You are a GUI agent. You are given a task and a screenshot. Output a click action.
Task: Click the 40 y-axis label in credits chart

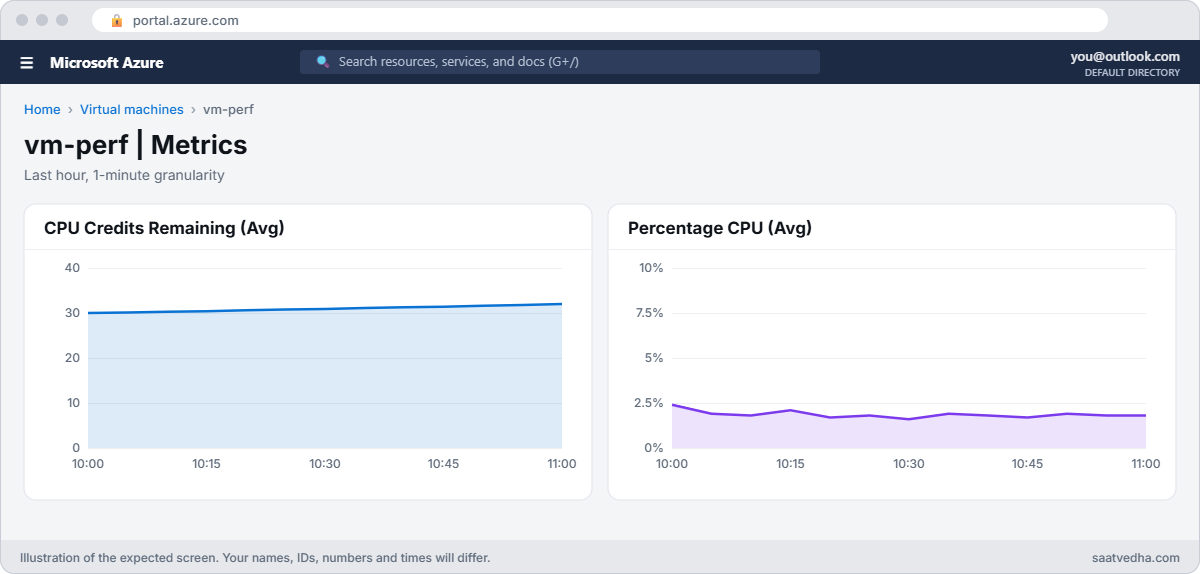coord(72,268)
